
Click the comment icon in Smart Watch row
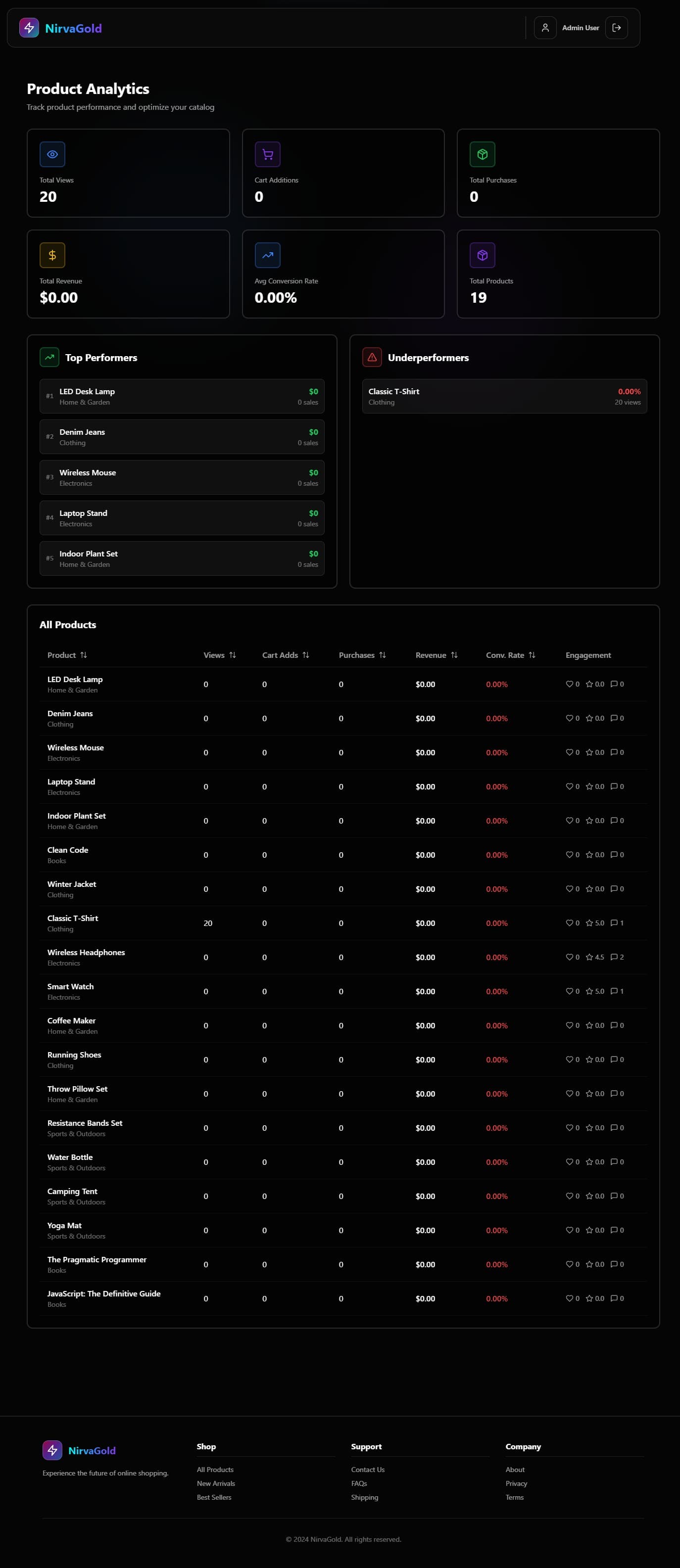pyautogui.click(x=614, y=991)
